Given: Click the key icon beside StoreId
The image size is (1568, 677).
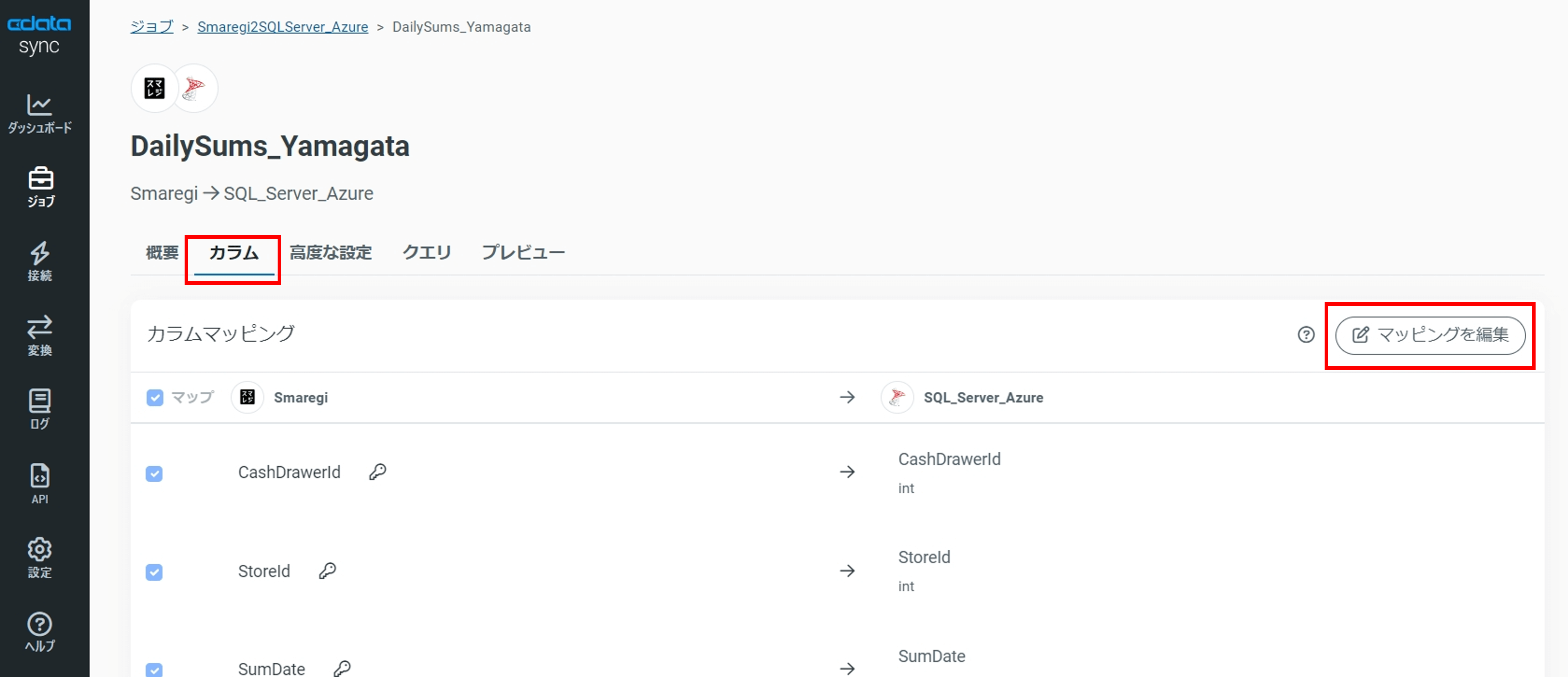Looking at the screenshot, I should coord(327,571).
